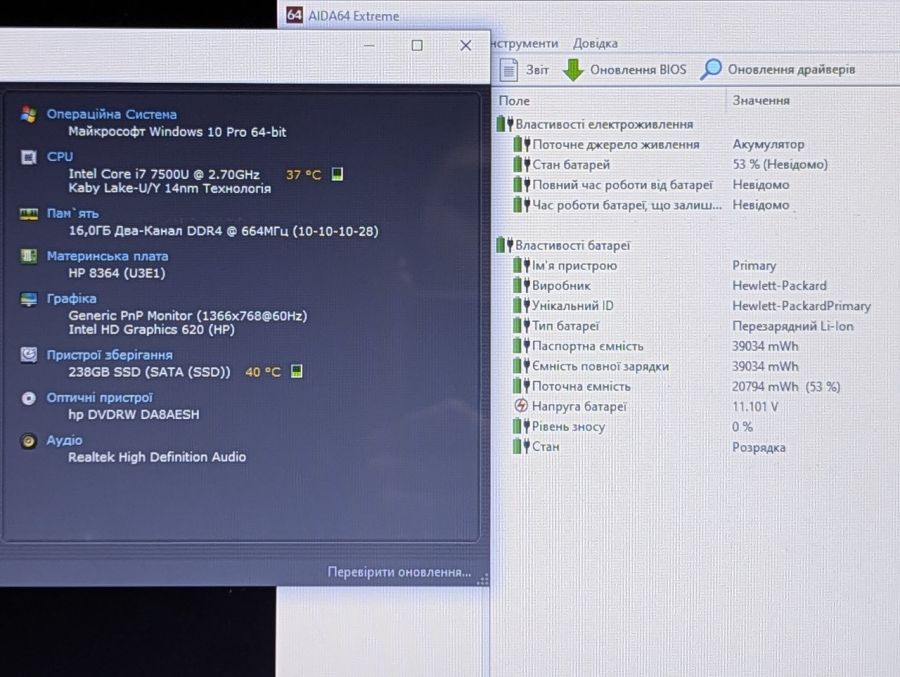The height and width of the screenshot is (677, 900).
Task: Click the memory module icon
Action: point(29,214)
